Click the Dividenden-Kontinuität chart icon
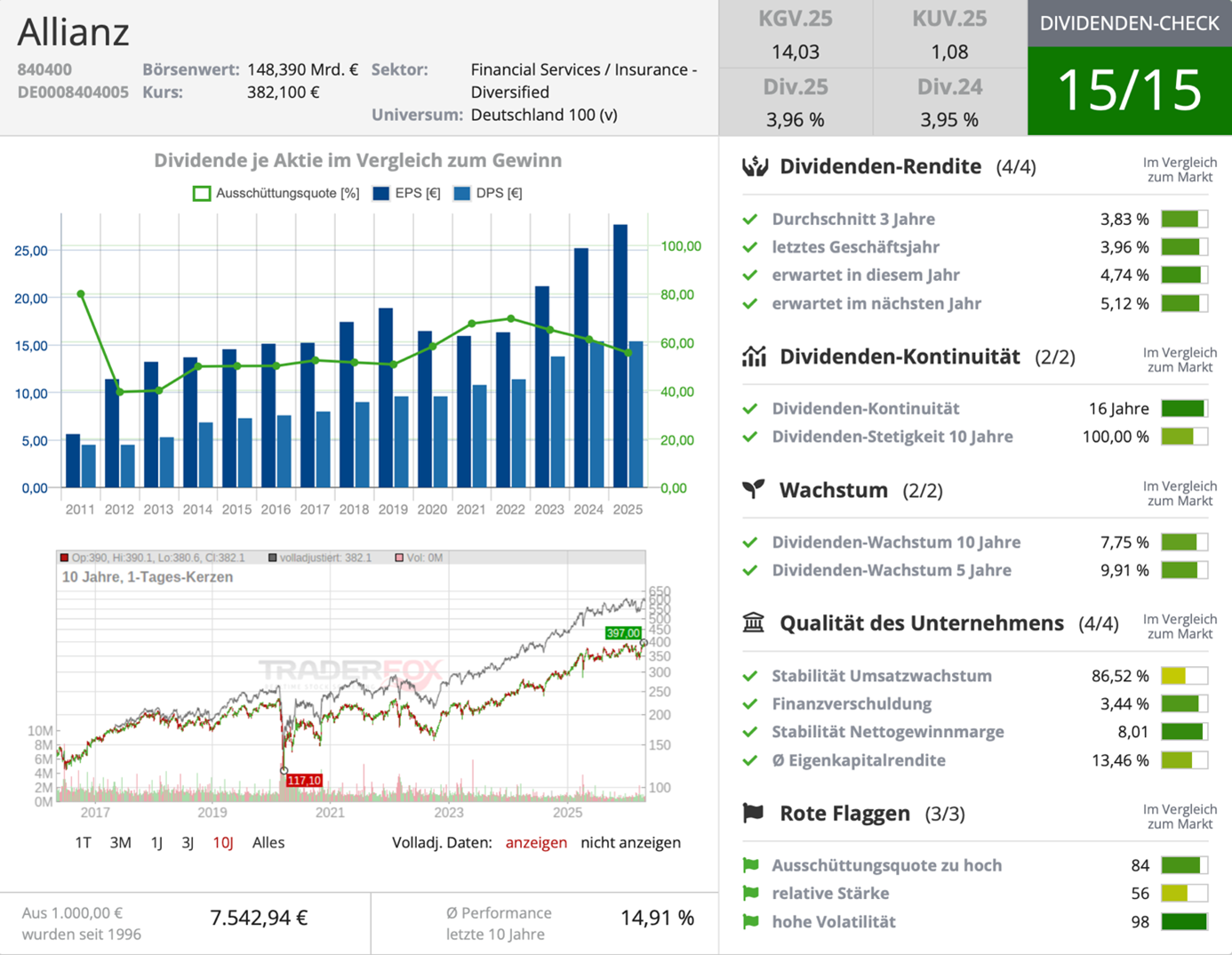1232x955 pixels. (754, 357)
